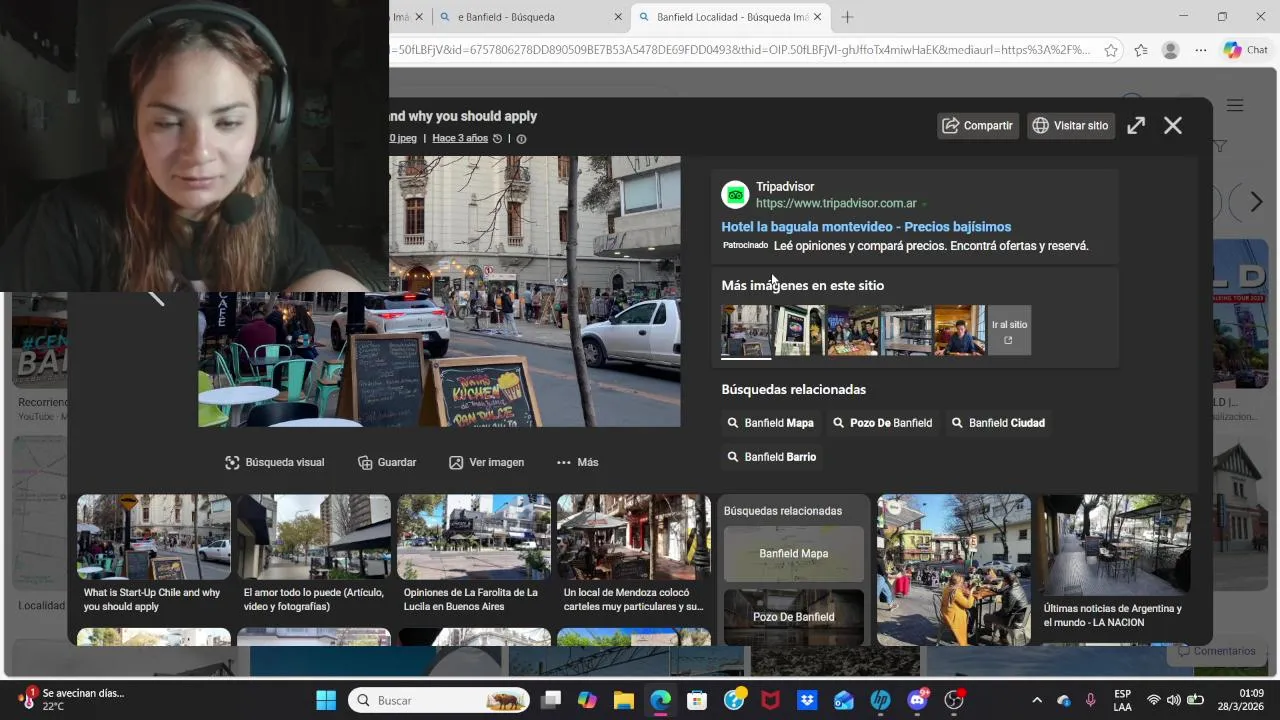1280x720 pixels.
Task: Click next arrow on Bing results carousel
Action: coord(1257,202)
